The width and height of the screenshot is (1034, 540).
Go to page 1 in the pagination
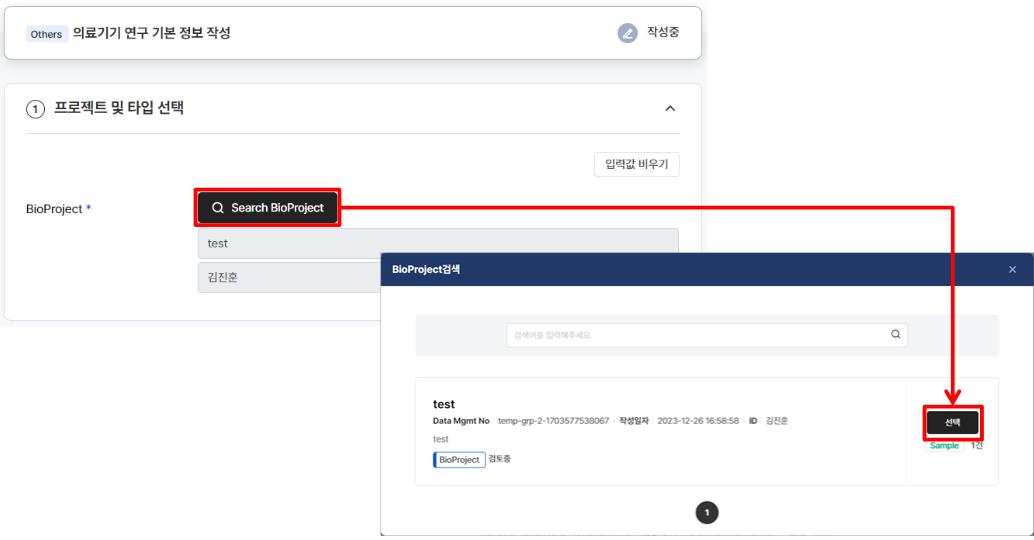pos(707,512)
